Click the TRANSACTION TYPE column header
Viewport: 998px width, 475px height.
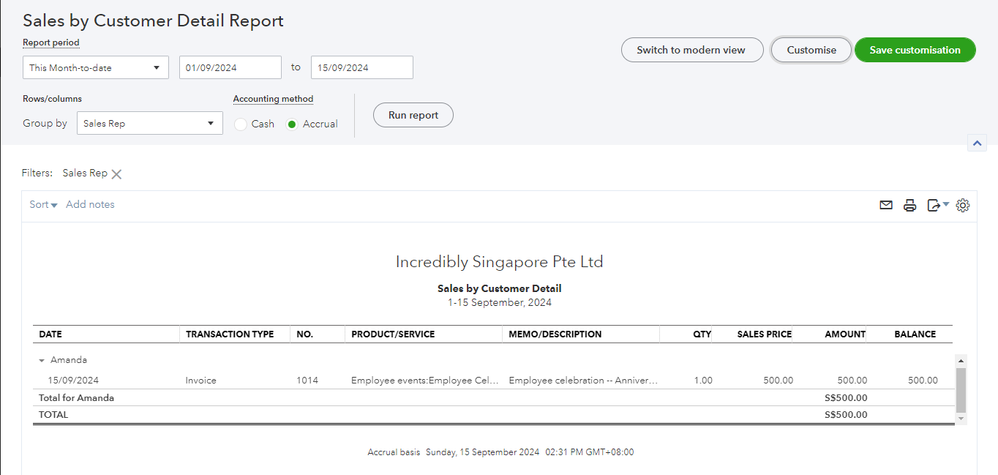click(230, 334)
